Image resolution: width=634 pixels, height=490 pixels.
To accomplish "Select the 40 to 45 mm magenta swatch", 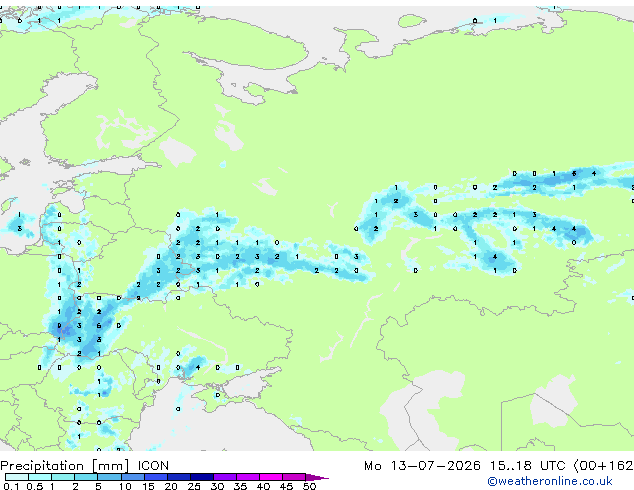I will 271,477.
